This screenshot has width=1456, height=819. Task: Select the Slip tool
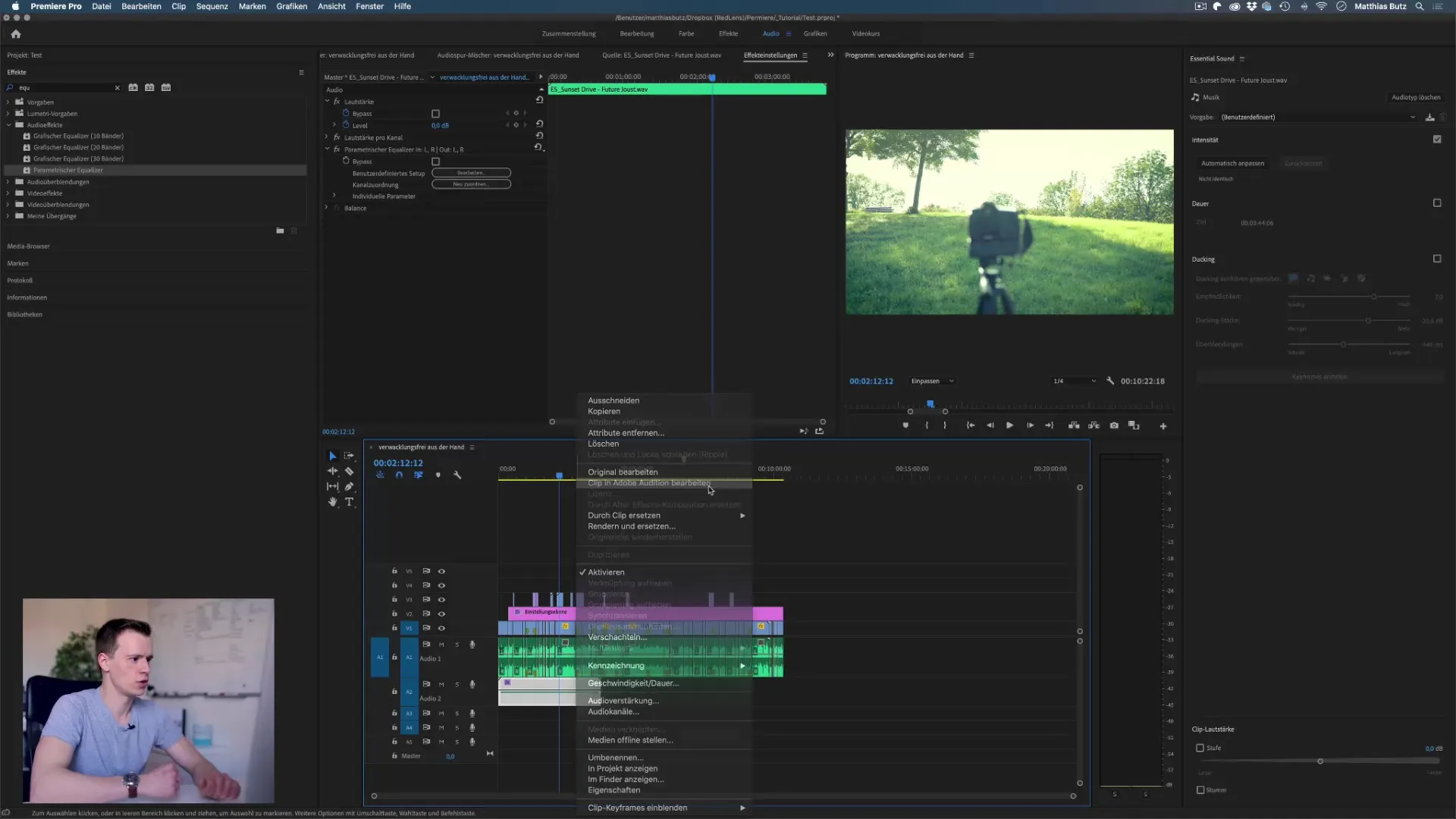point(332,487)
